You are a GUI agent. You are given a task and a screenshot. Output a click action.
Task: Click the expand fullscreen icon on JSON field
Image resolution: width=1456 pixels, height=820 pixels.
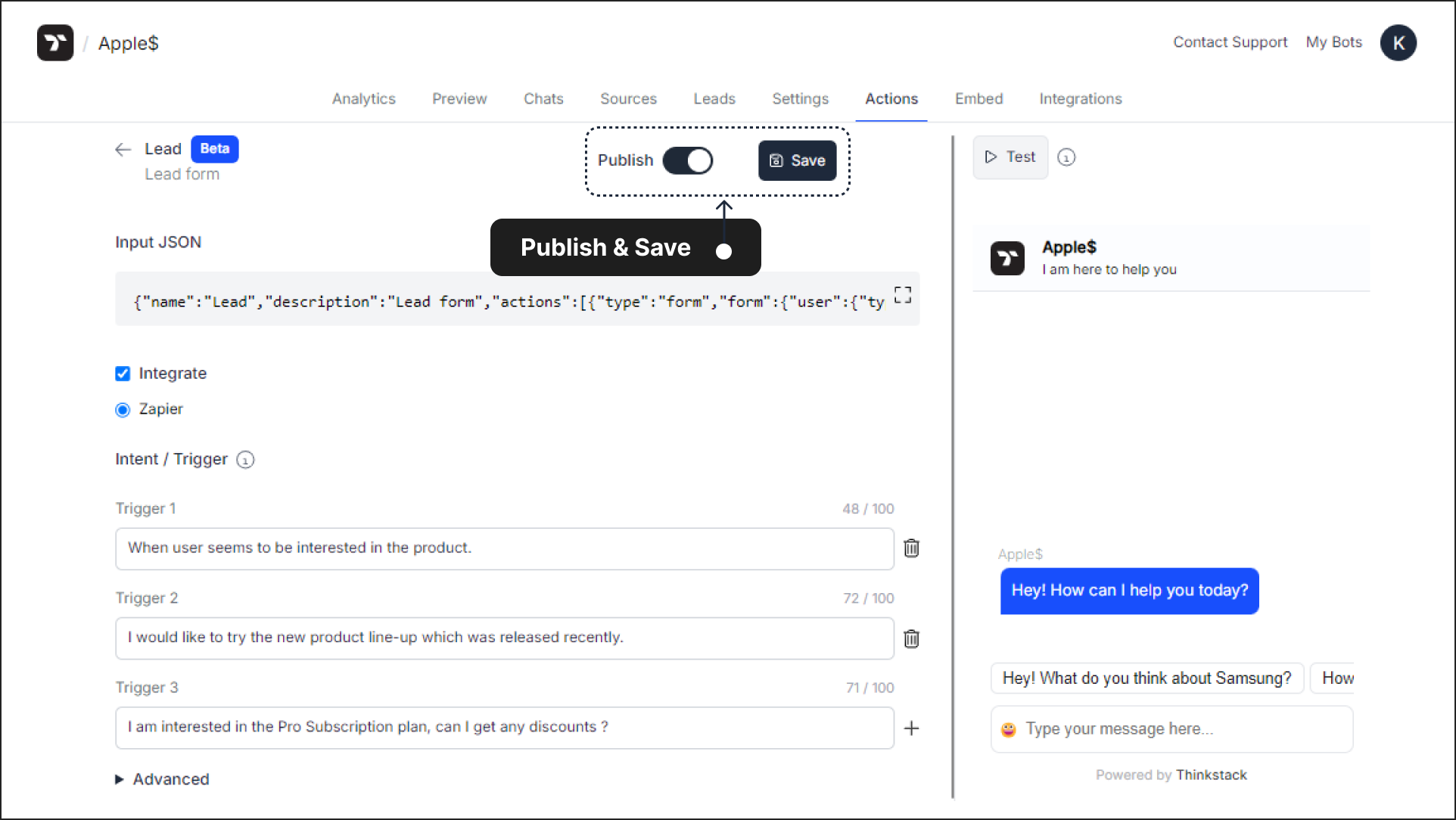click(903, 295)
